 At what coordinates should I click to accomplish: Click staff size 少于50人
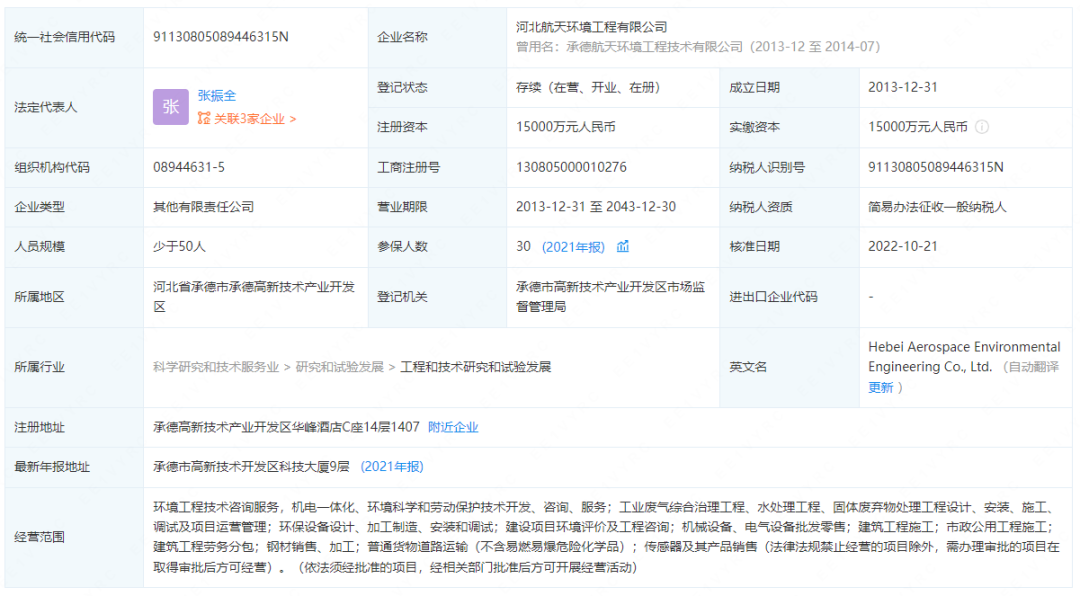(179, 247)
